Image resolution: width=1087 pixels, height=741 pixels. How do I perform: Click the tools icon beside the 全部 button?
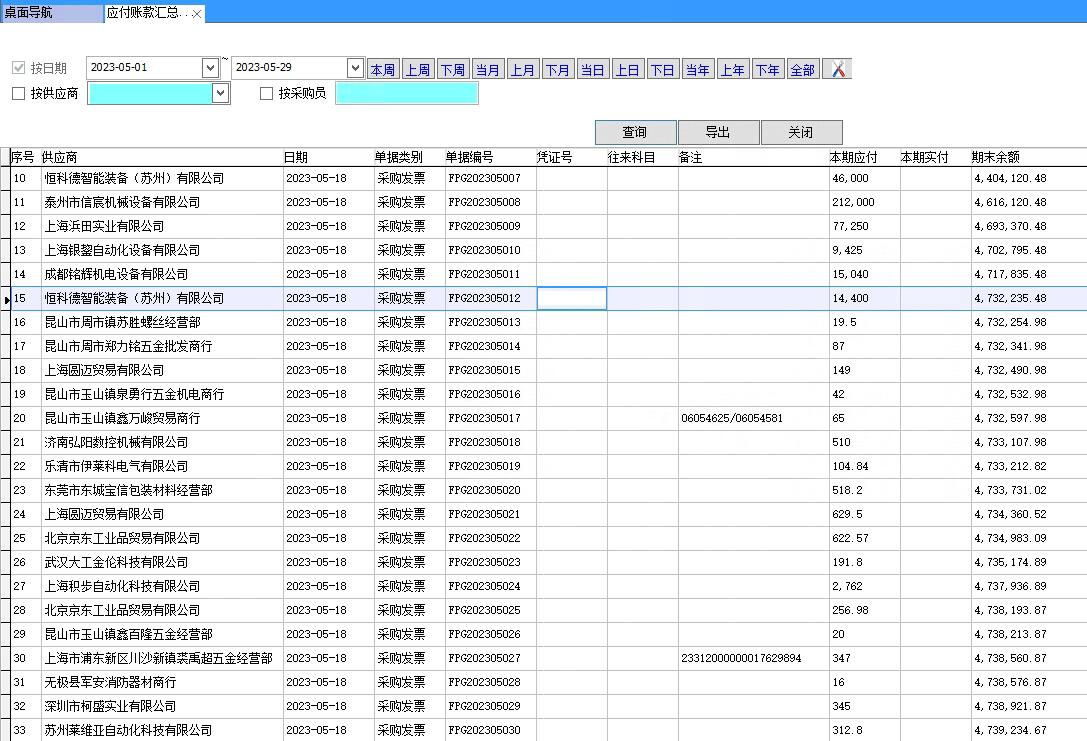point(837,69)
